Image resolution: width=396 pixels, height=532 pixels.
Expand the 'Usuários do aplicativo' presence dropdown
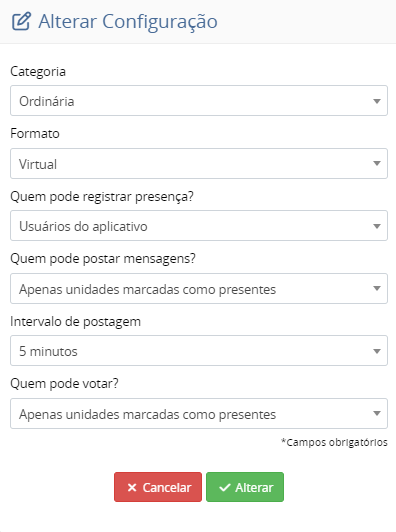[x=199, y=226]
